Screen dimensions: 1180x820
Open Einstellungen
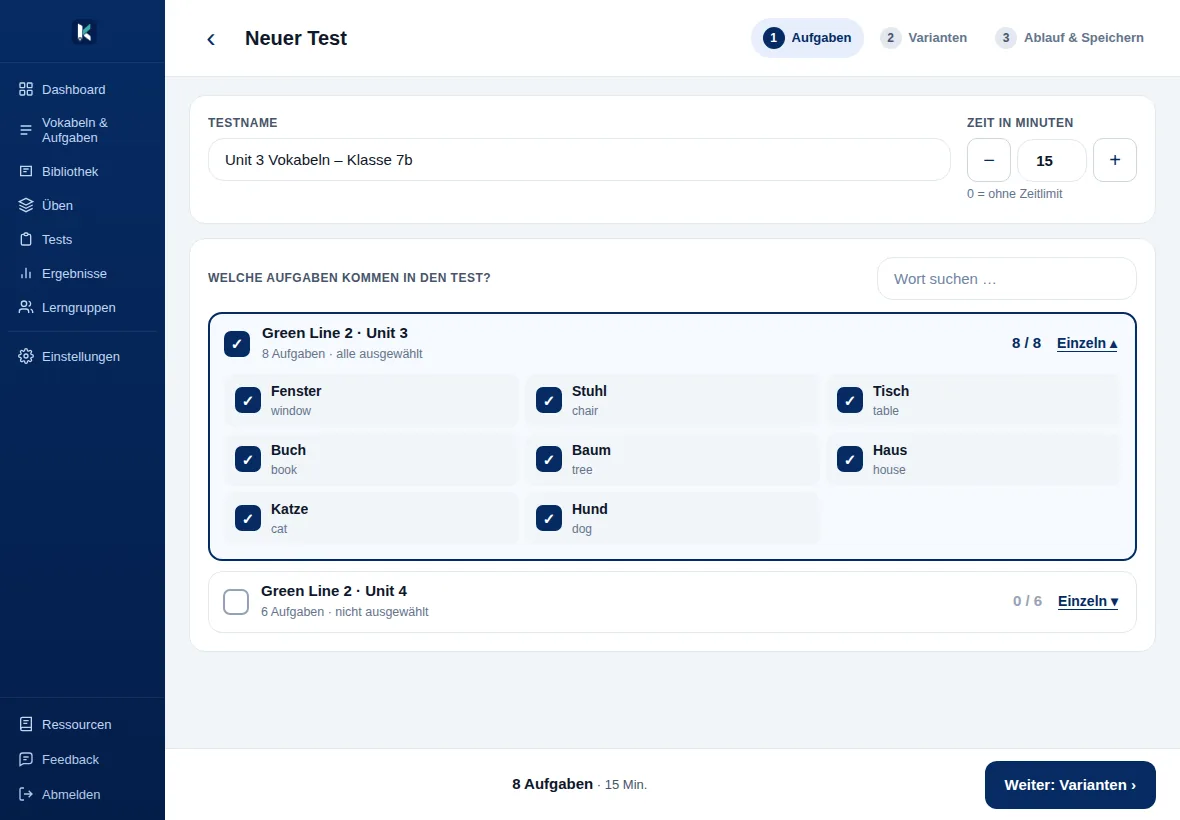click(x=82, y=356)
